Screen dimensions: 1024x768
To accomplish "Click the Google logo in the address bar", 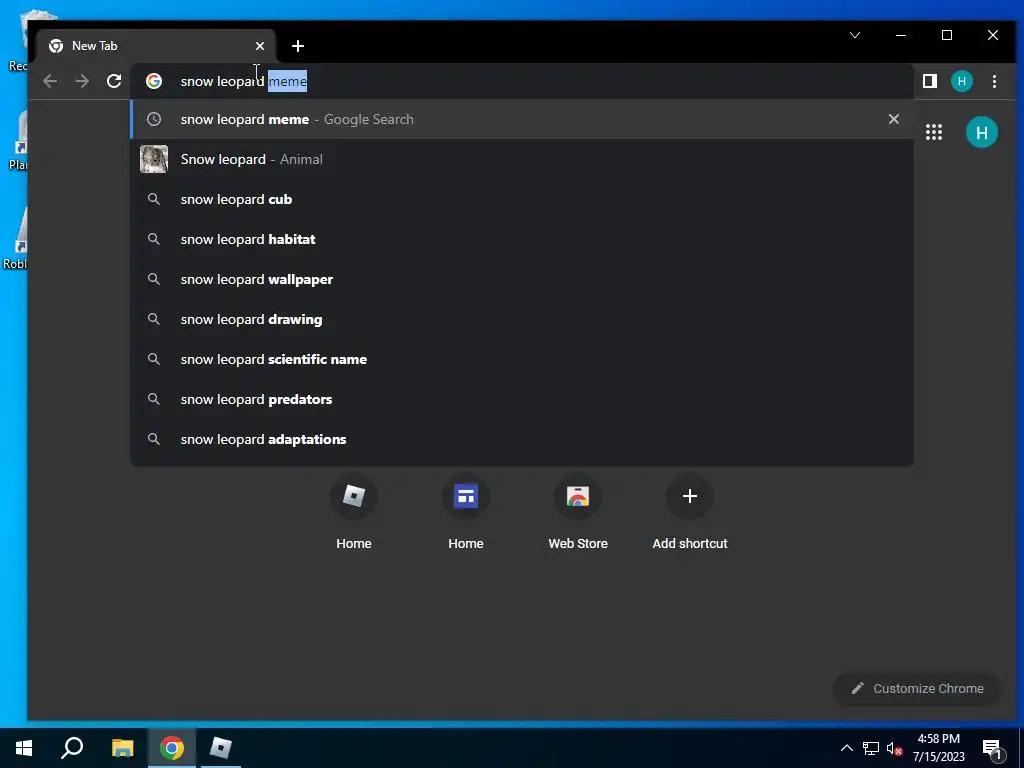I will 154,81.
